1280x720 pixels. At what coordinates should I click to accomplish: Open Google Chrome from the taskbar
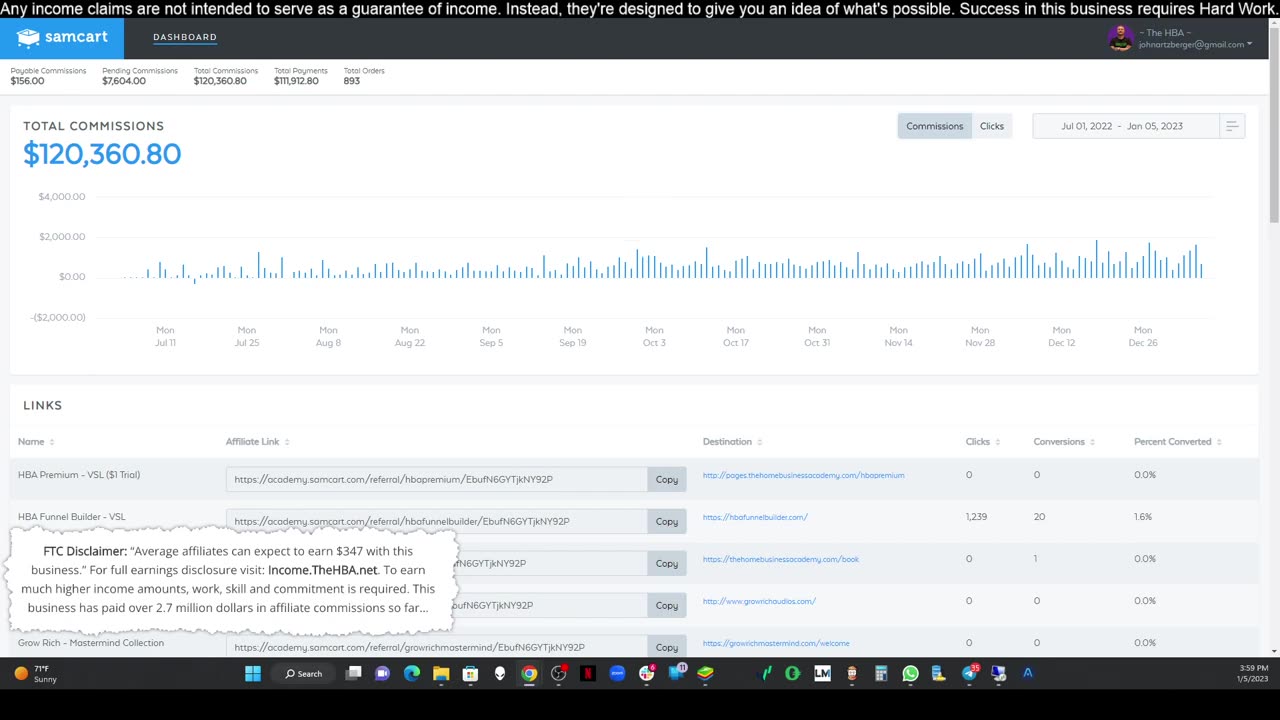click(529, 673)
